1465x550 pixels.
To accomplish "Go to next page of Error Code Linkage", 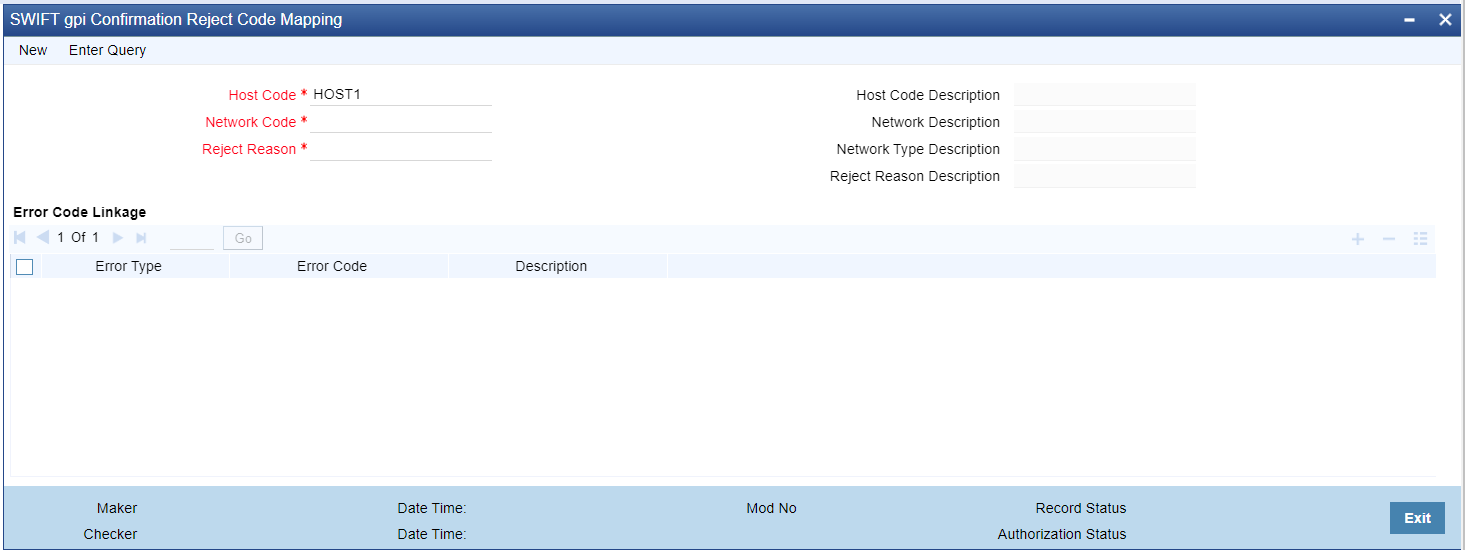I will pos(118,238).
